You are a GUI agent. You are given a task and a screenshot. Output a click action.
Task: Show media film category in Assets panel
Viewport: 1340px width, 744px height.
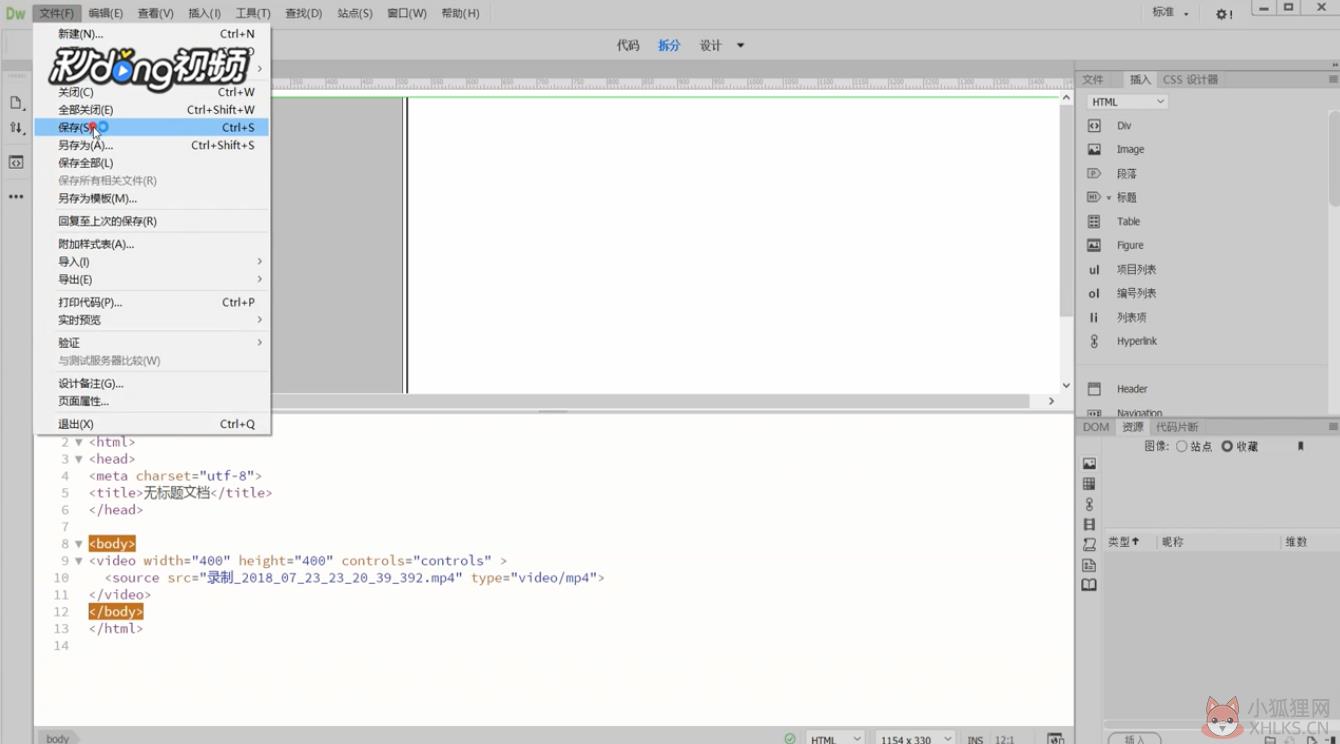pos(1089,524)
